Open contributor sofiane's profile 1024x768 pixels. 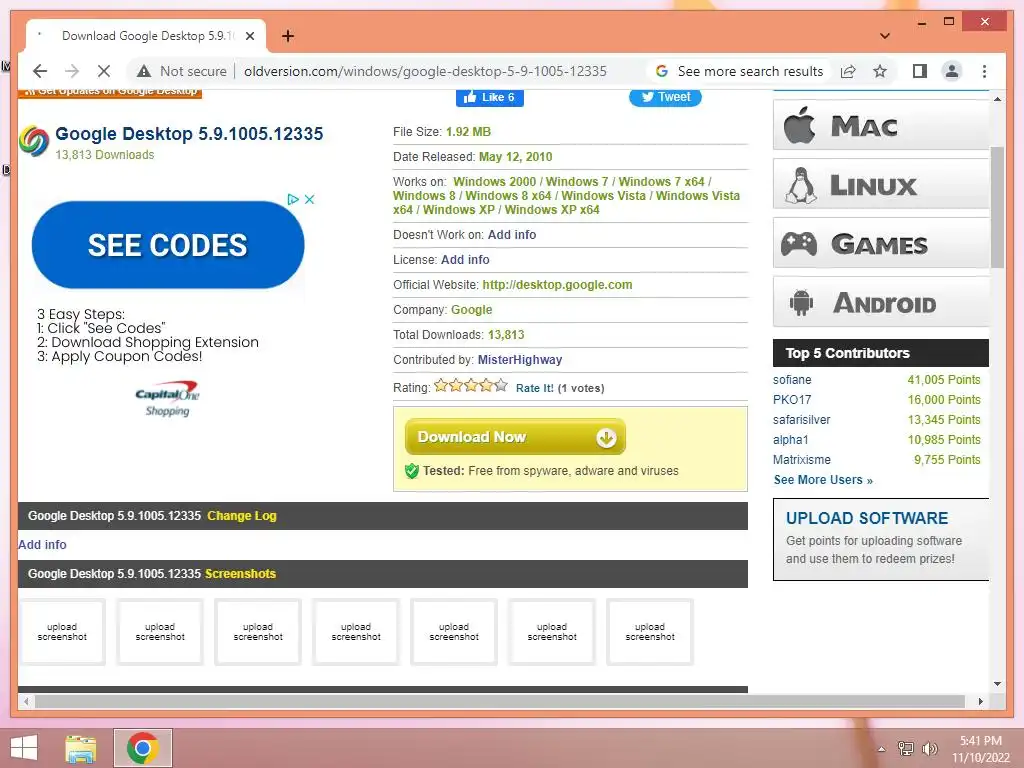pos(792,380)
